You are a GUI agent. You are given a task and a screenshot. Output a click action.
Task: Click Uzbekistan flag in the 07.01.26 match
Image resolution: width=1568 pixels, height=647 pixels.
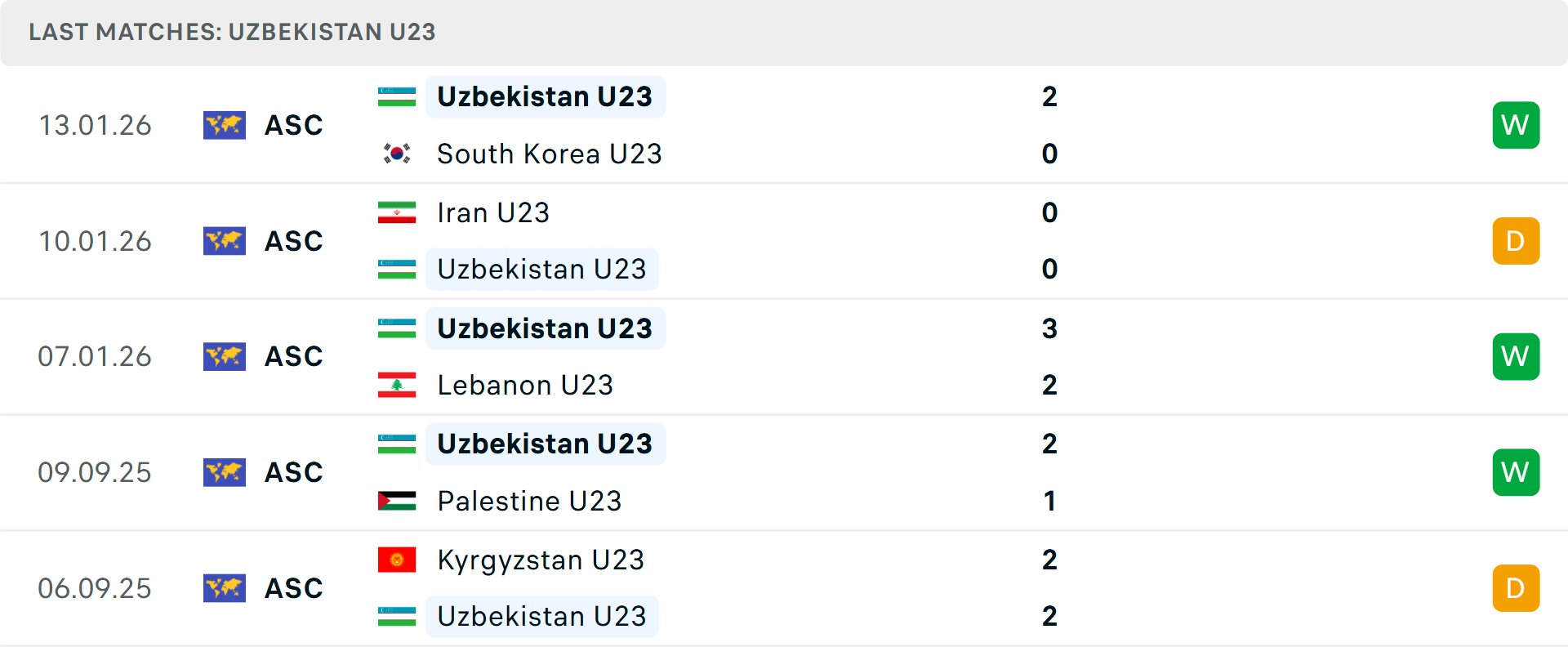(397, 328)
